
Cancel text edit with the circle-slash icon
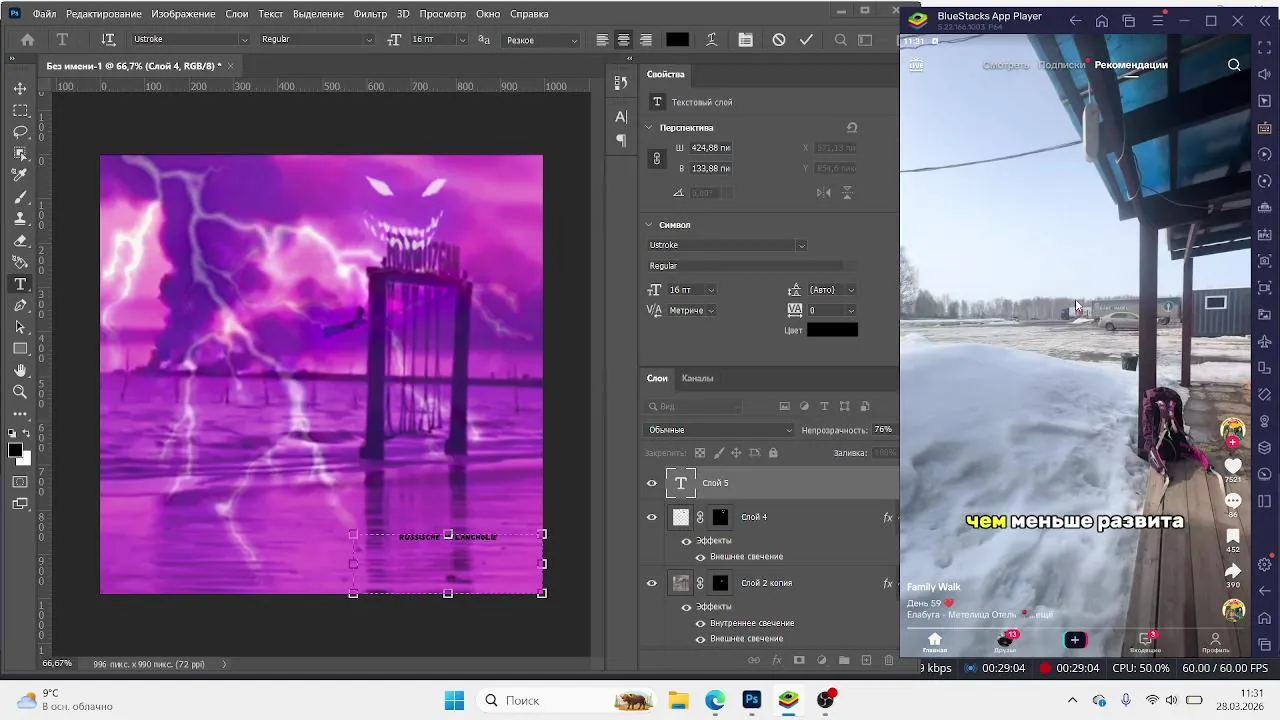[x=779, y=40]
